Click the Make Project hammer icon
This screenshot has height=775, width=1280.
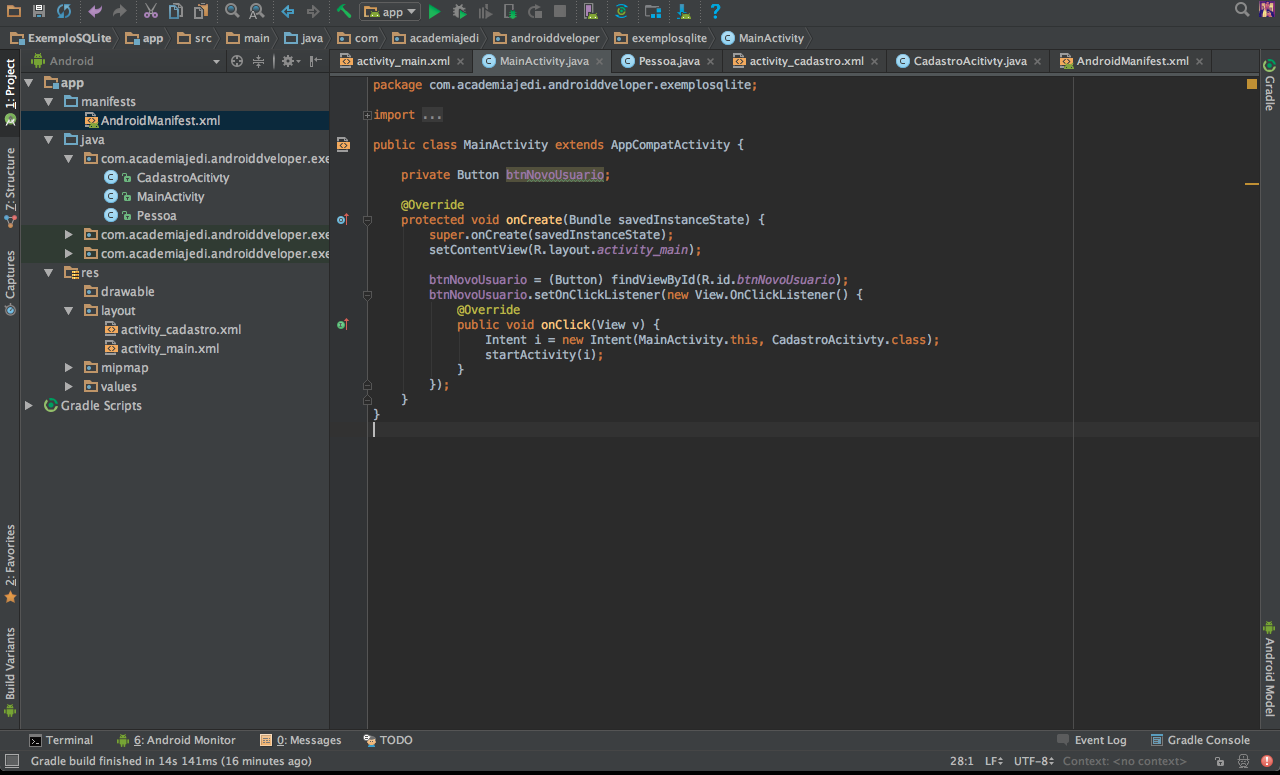344,12
